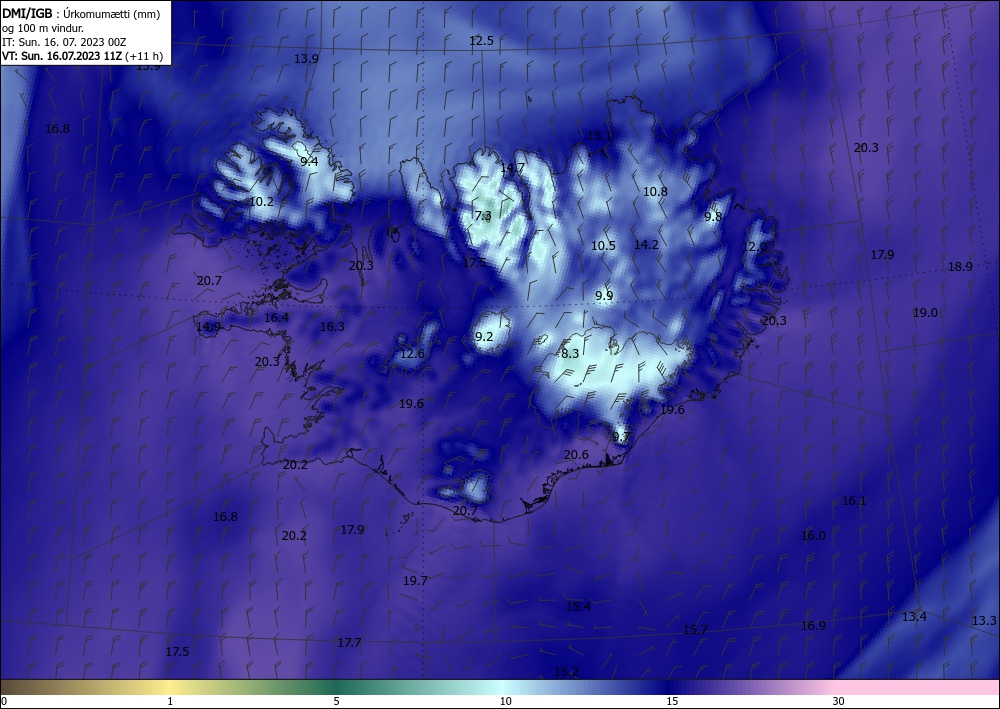Click the 16.3 value on the map
This screenshot has height=709, width=1000.
[x=332, y=326]
